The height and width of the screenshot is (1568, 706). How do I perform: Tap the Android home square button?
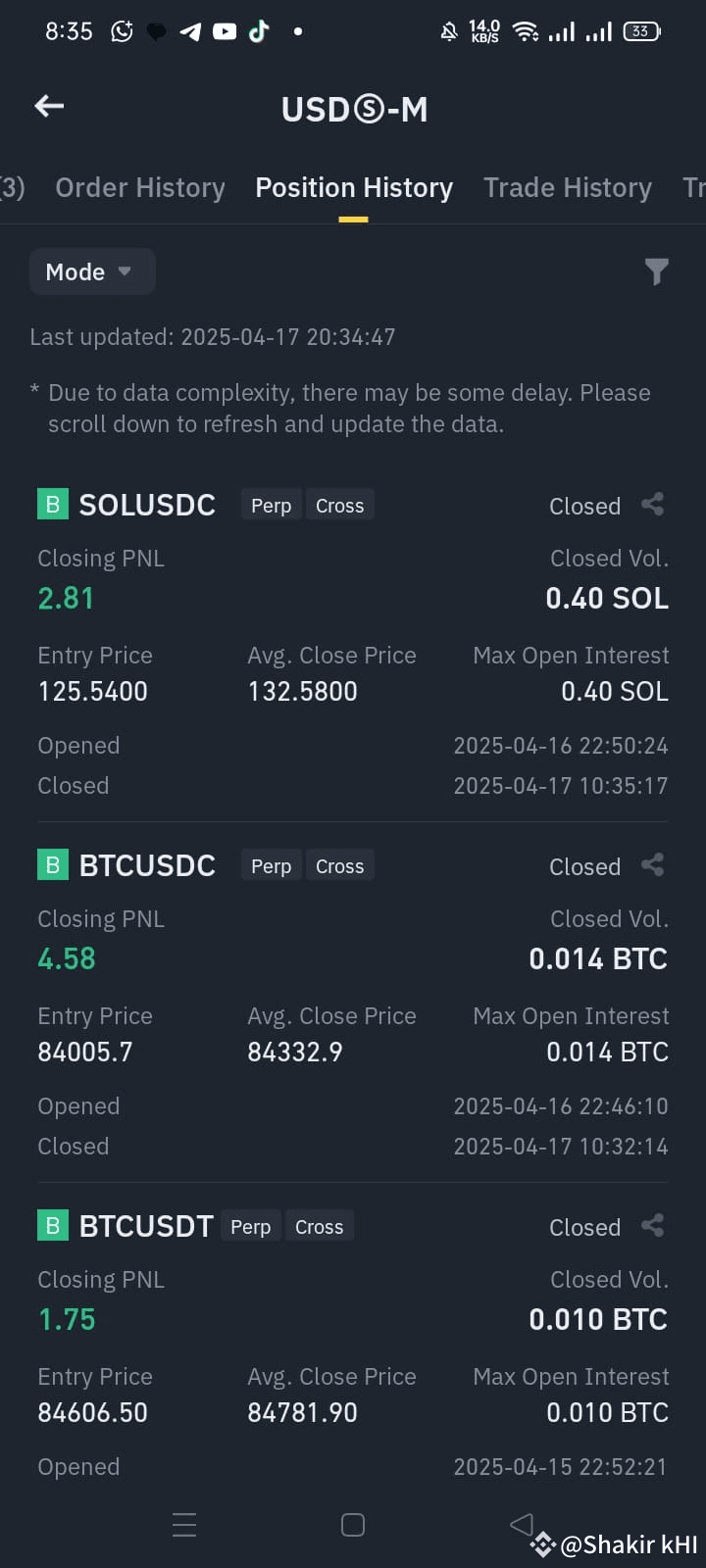(x=353, y=1525)
